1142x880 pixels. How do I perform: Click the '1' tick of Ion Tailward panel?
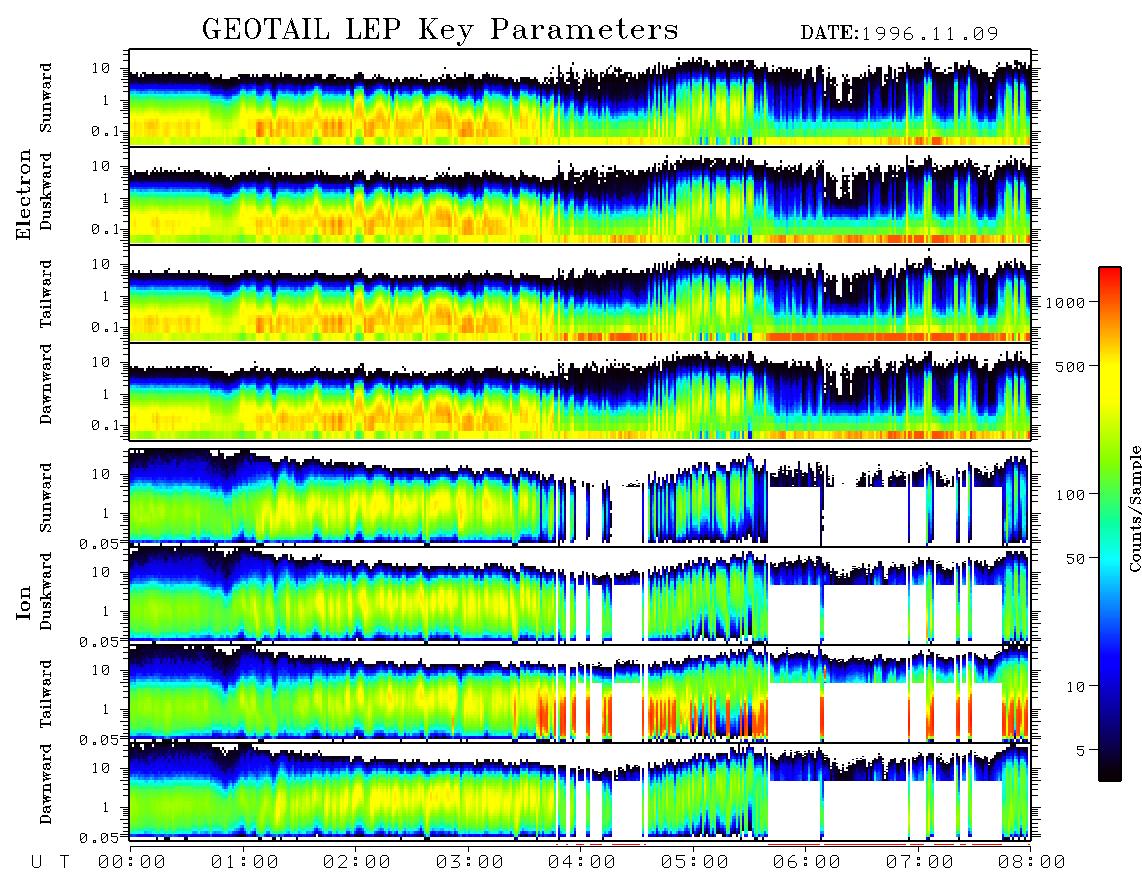coord(106,709)
